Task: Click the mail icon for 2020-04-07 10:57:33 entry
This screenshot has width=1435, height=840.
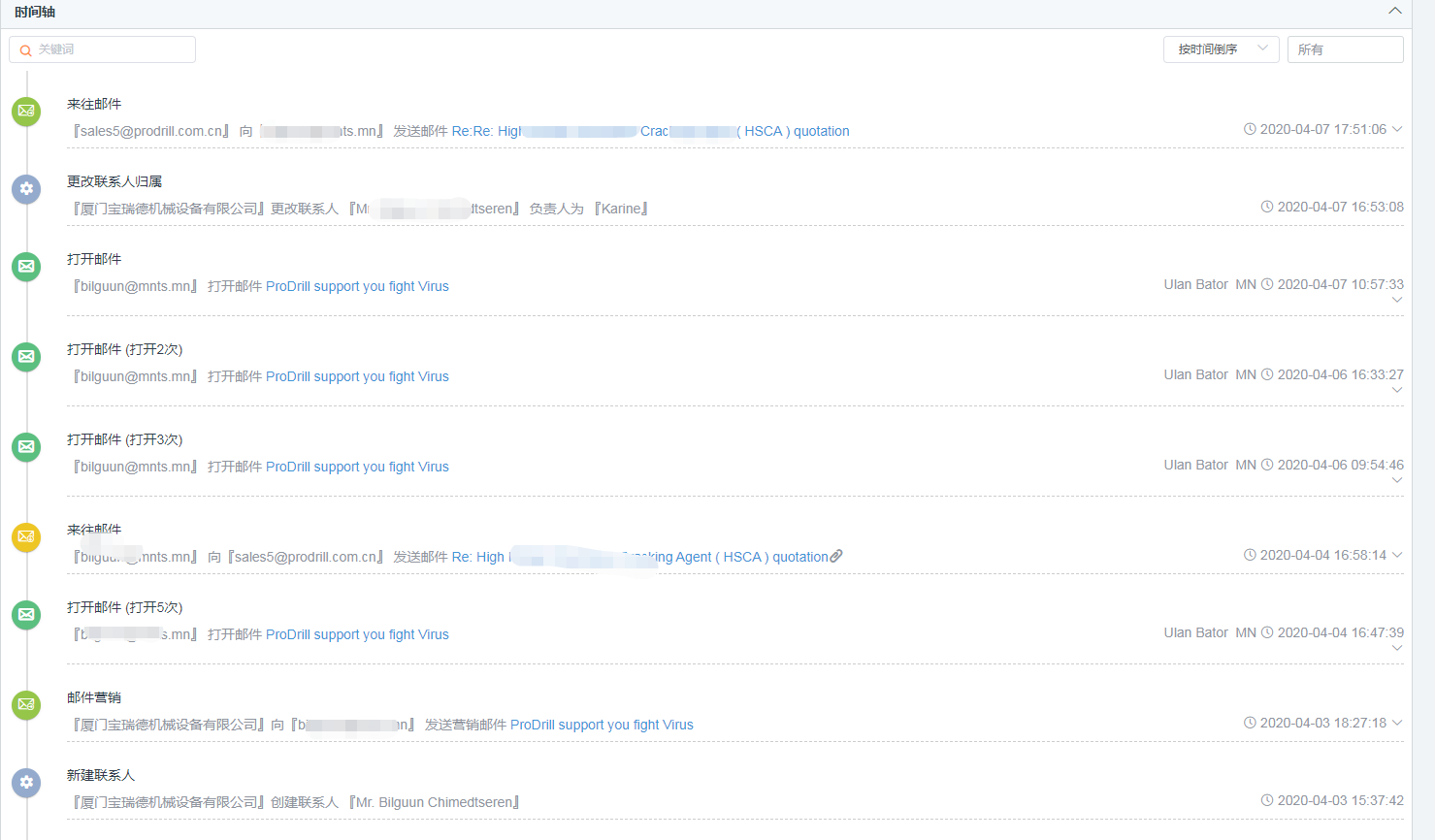Action: click(26, 266)
